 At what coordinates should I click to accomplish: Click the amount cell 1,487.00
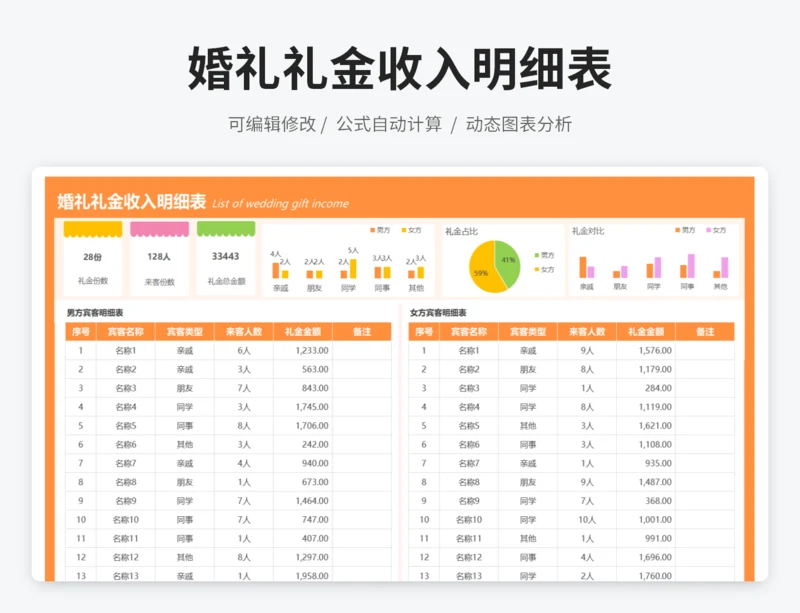(646, 482)
